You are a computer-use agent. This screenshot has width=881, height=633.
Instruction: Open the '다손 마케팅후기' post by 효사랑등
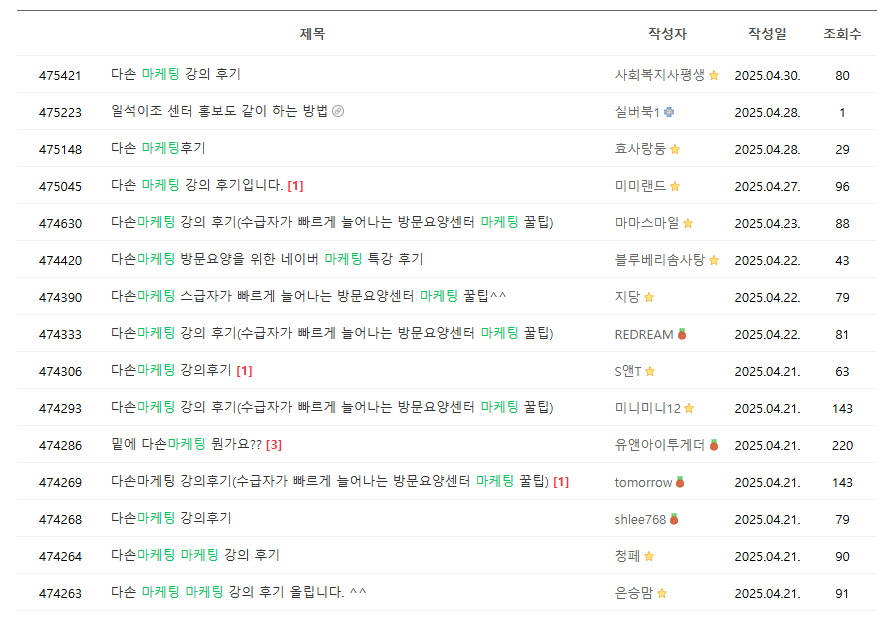click(x=158, y=148)
